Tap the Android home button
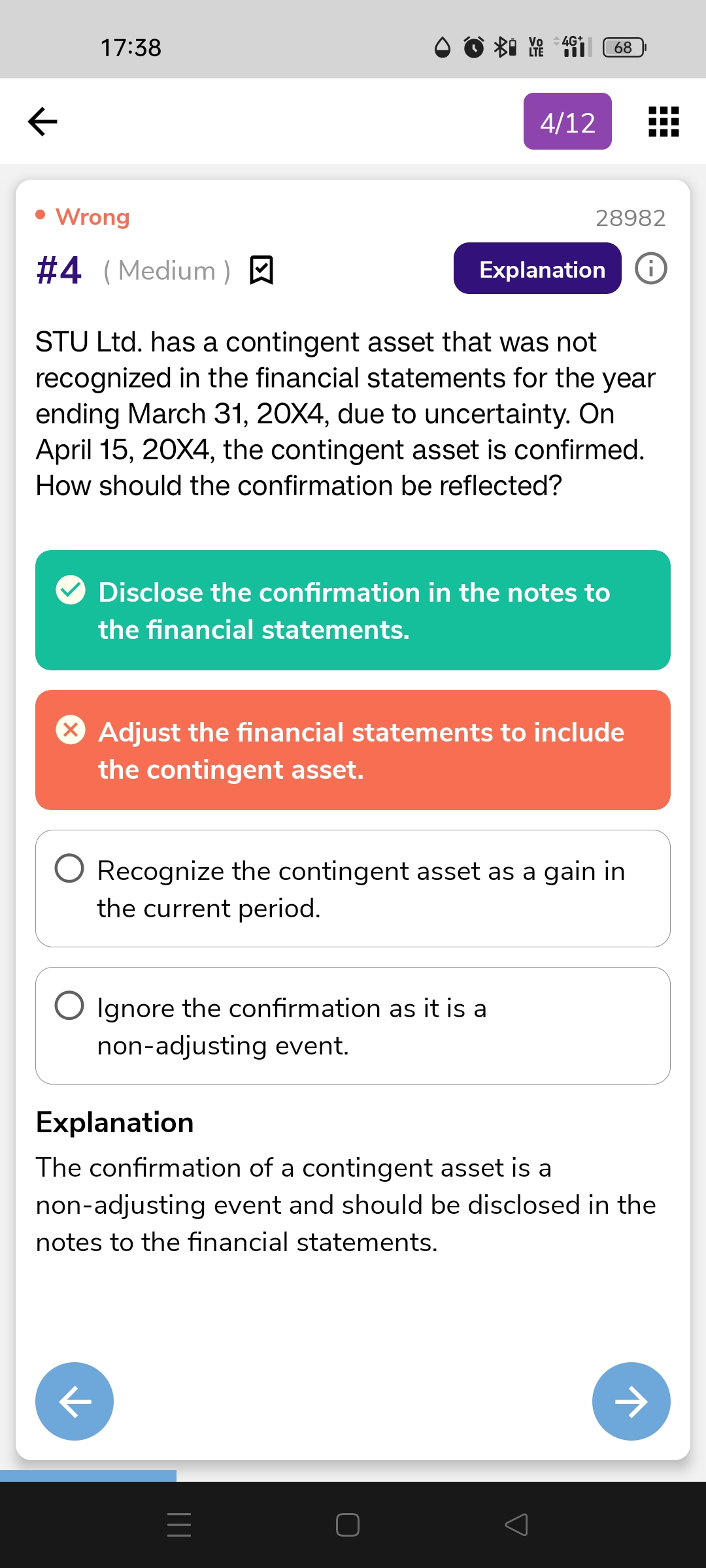Viewport: 706px width, 1568px height. 347,1524
